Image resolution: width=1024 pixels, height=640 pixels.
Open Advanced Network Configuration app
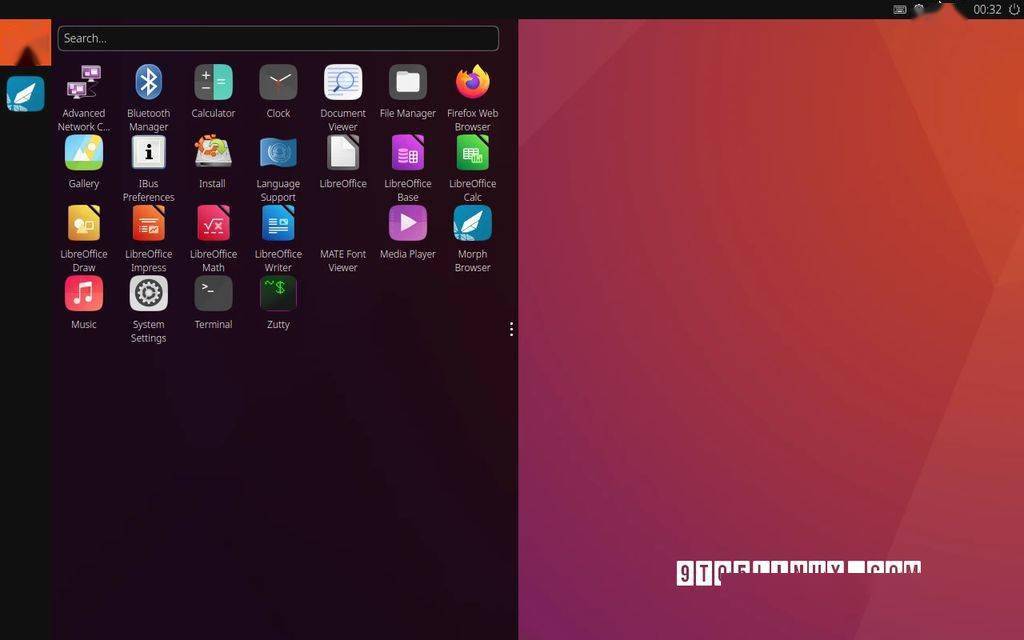tap(84, 83)
